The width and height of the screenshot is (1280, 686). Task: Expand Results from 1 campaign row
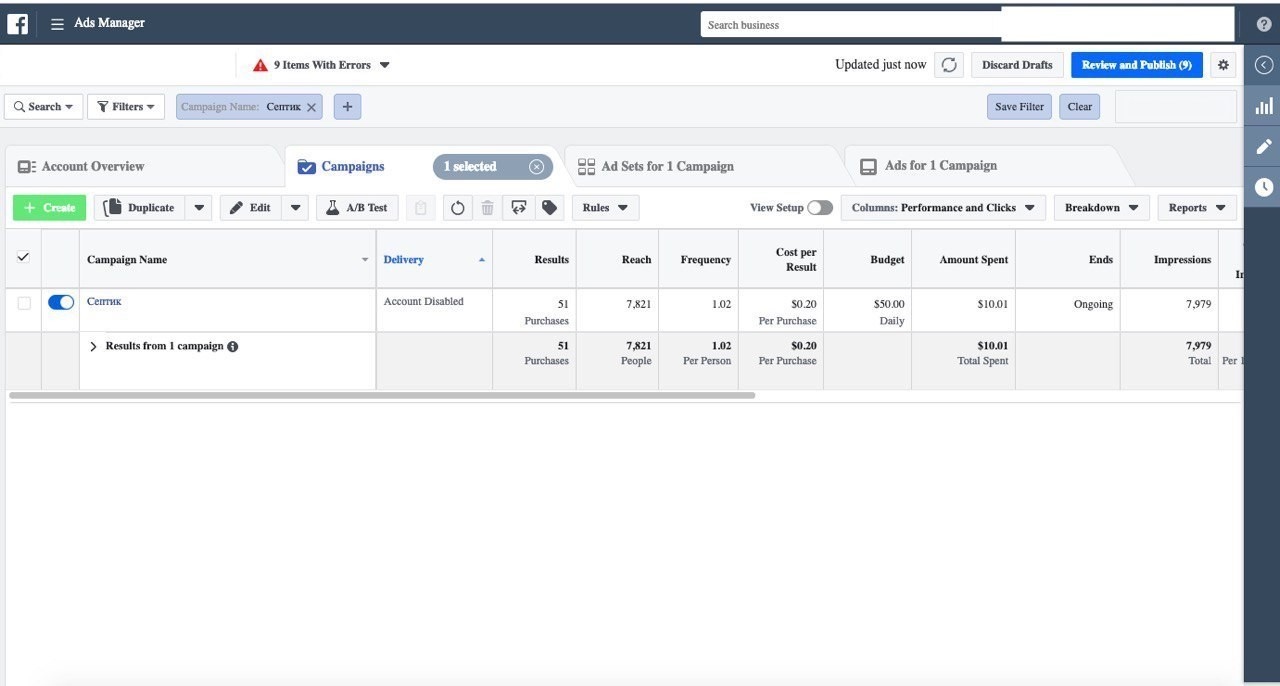[93, 347]
